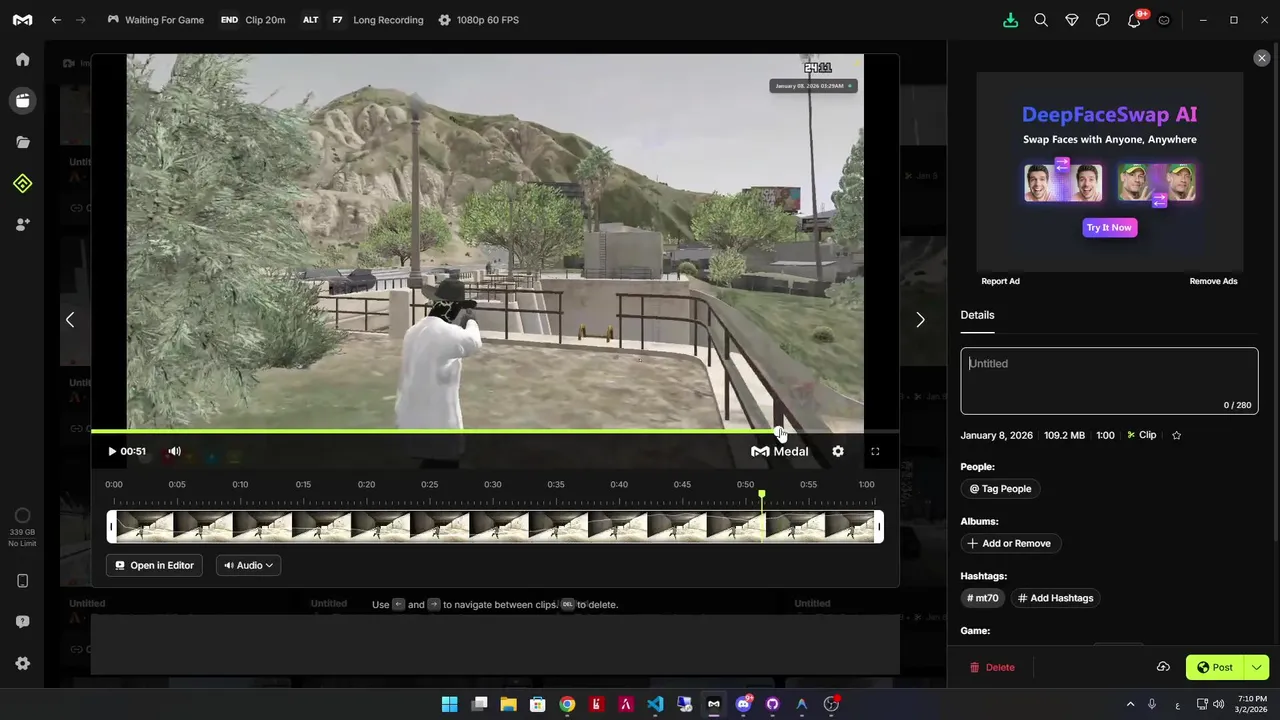1280x720 pixels.
Task: Click Tag People button
Action: [x=1000, y=489]
